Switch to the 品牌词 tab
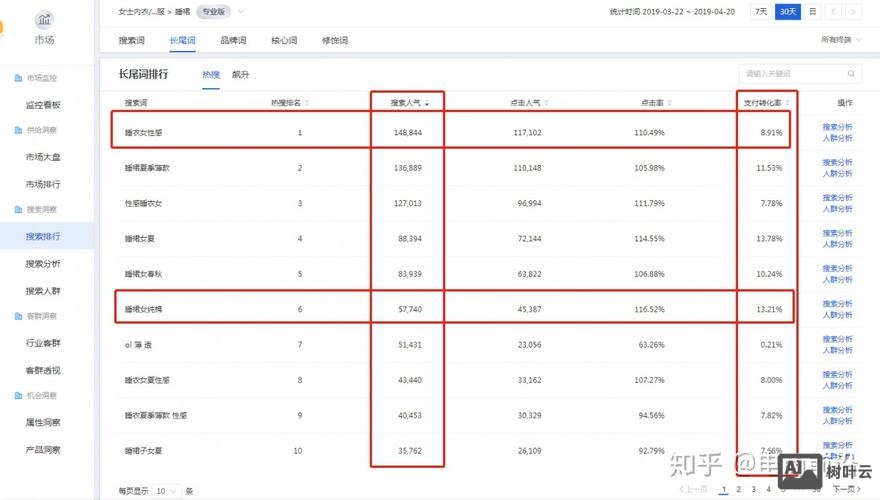The height and width of the screenshot is (500, 880). coord(233,40)
